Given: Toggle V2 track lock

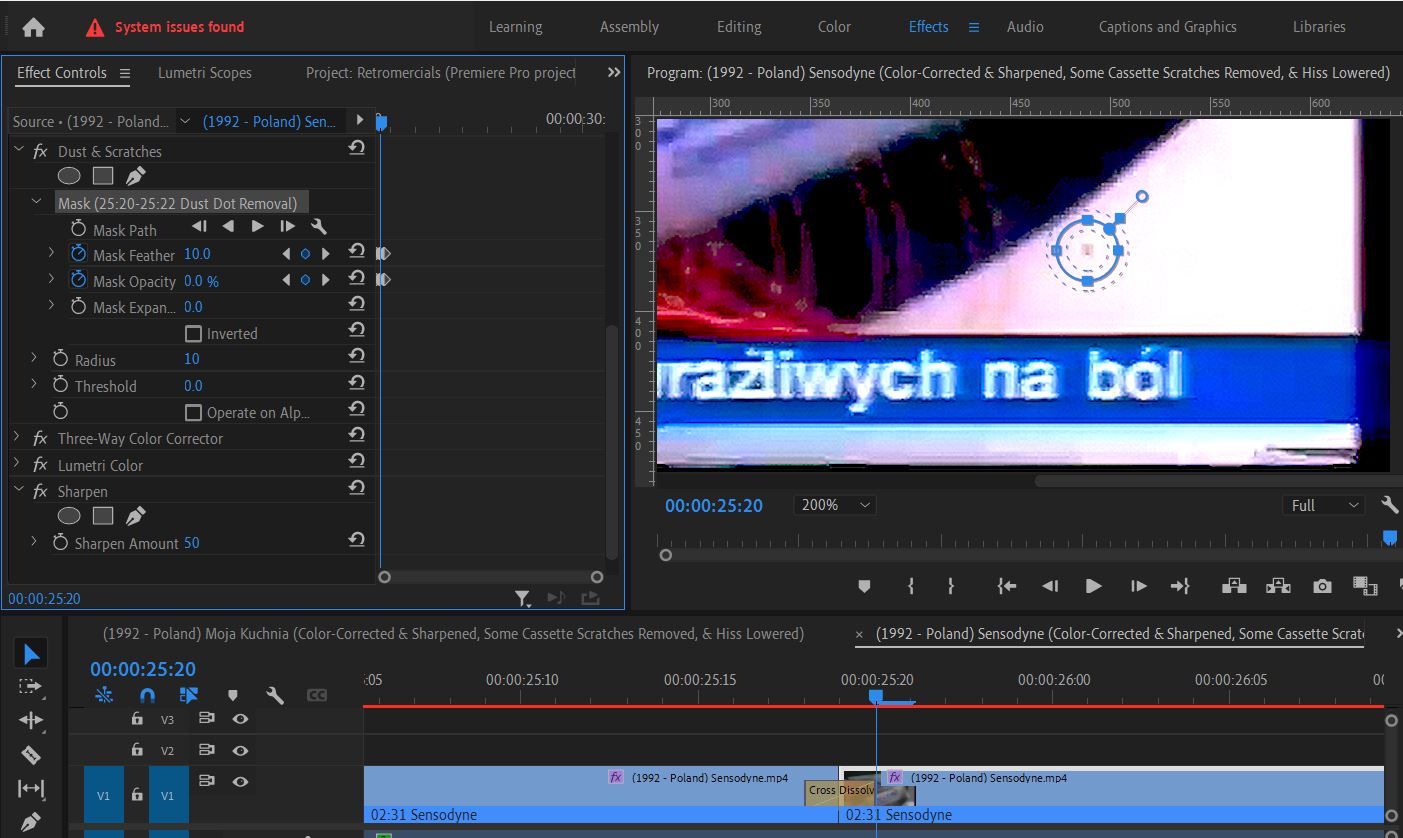Looking at the screenshot, I should (137, 749).
